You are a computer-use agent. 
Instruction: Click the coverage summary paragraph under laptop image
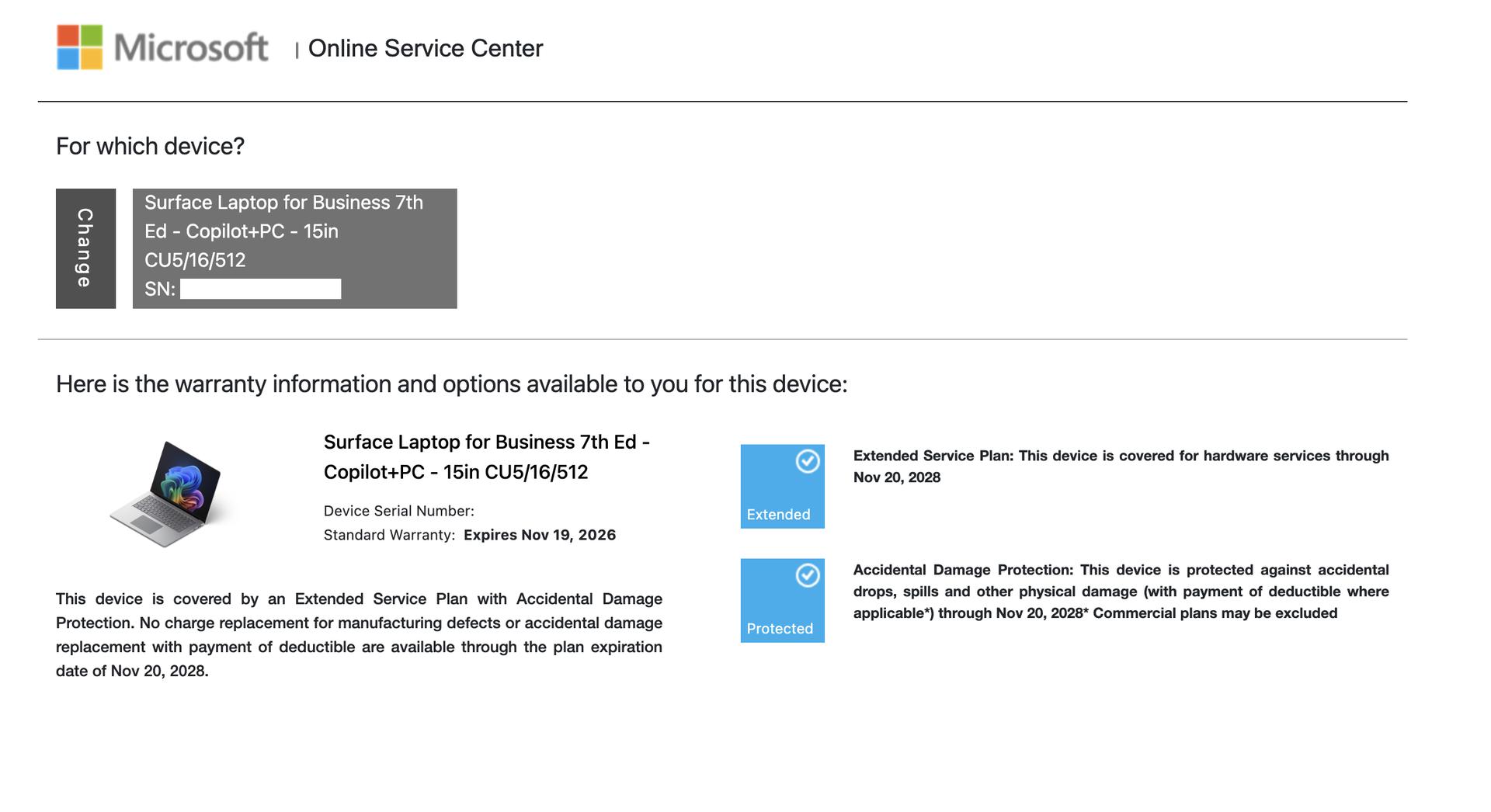[359, 635]
